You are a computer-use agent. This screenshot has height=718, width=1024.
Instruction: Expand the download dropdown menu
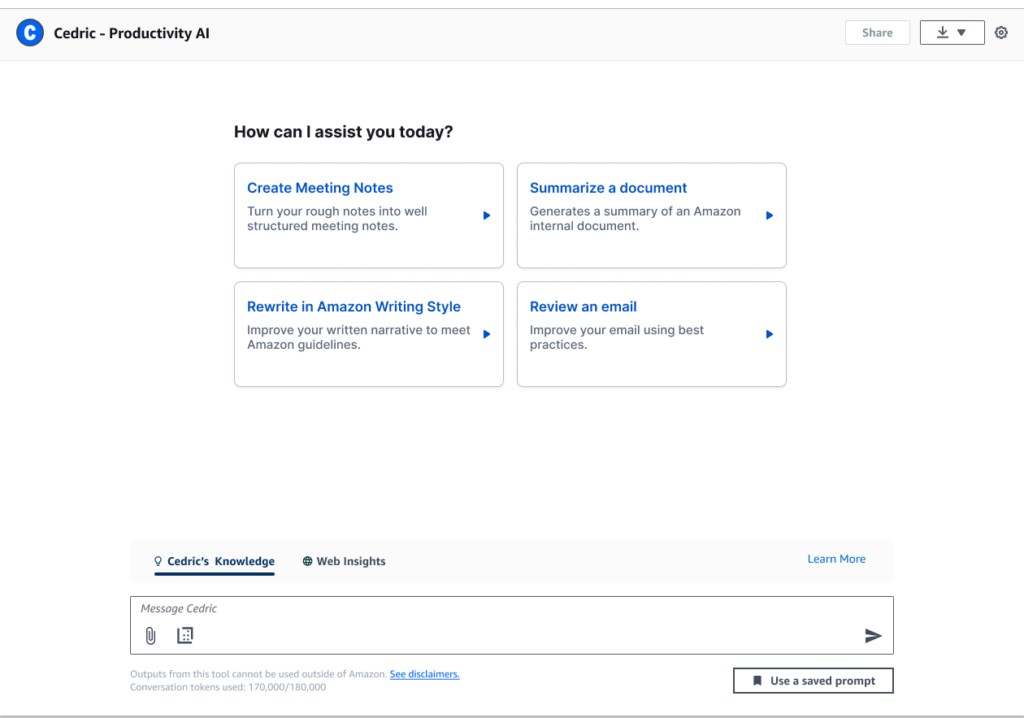[952, 33]
